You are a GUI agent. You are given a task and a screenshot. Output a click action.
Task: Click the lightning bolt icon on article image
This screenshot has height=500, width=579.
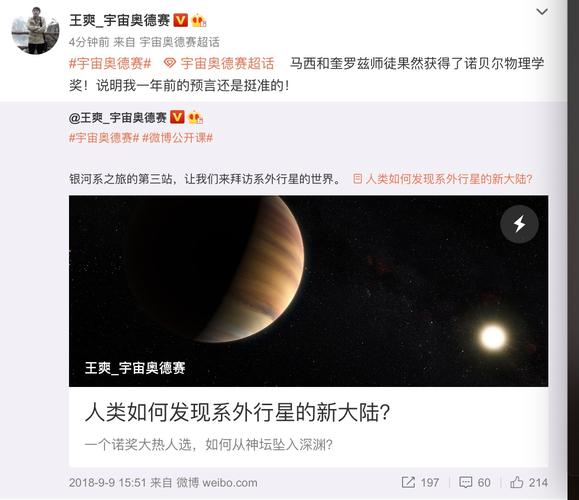point(519,224)
